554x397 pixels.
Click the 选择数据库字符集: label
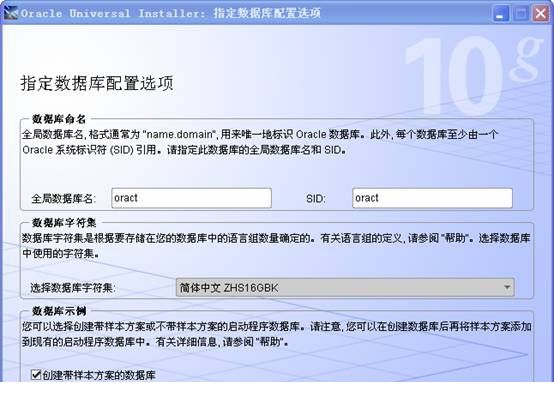click(x=73, y=288)
